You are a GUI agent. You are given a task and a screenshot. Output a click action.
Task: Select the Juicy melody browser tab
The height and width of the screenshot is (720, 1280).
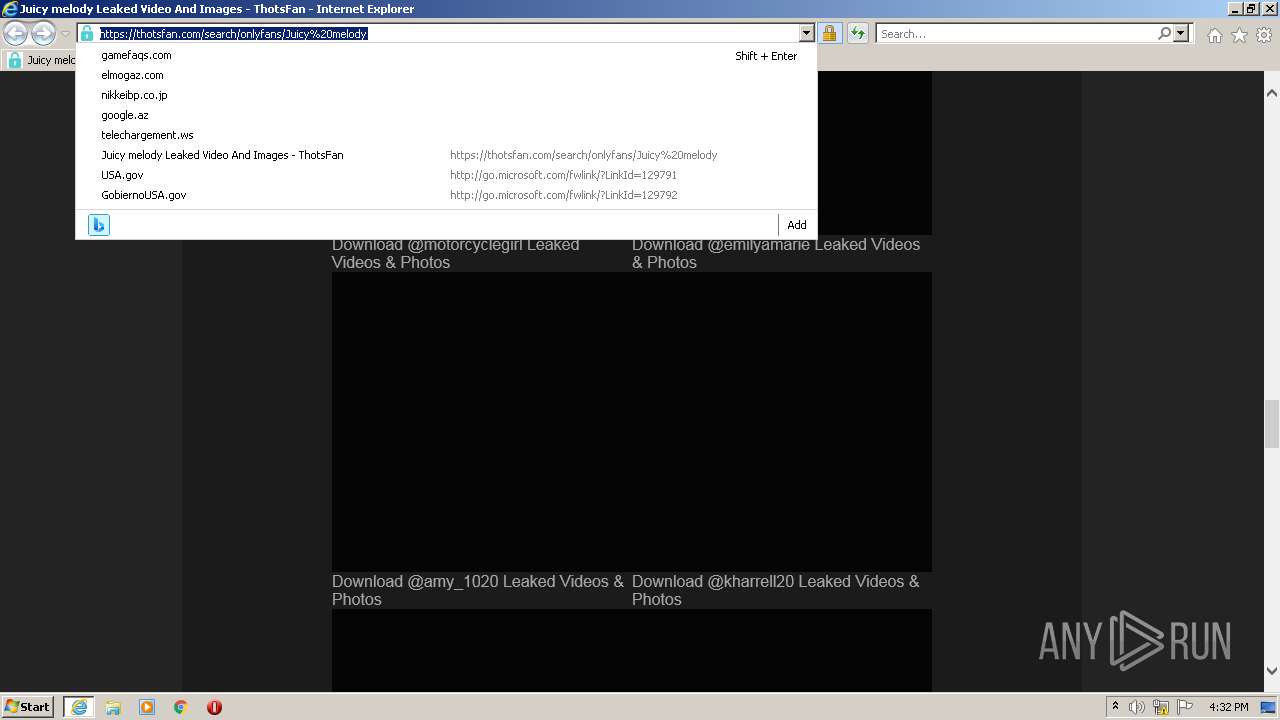(40, 60)
